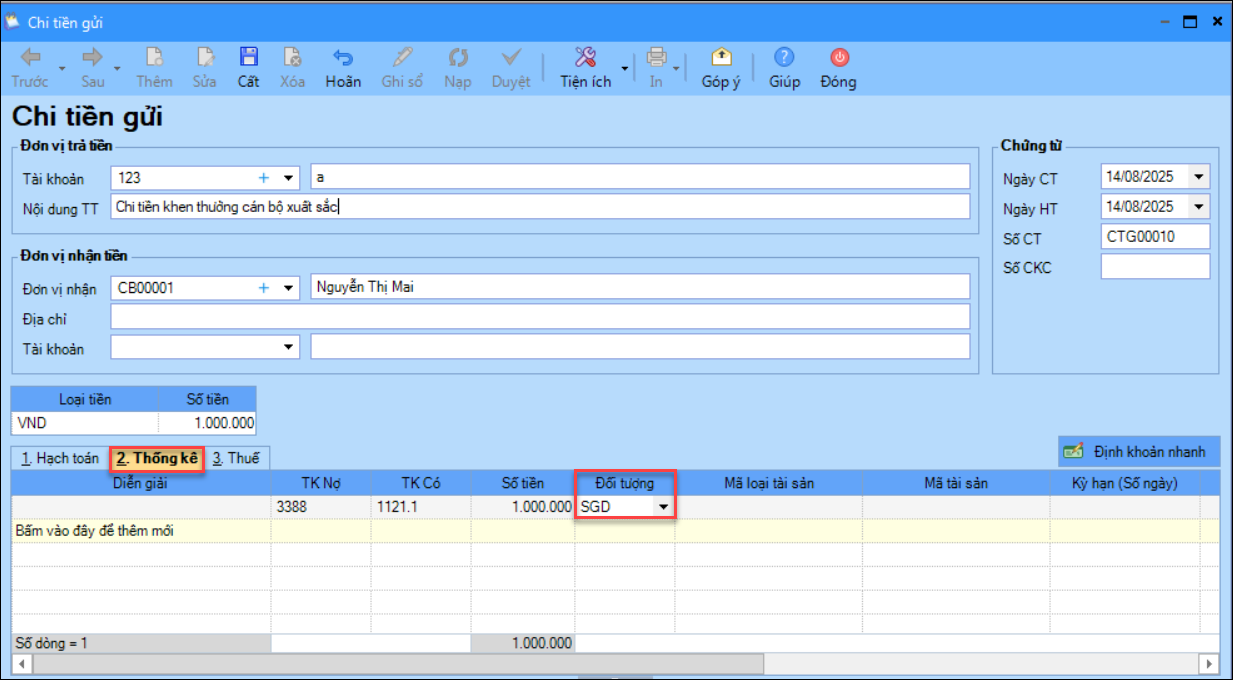Click the Cất save icon
1233x680 pixels.
[248, 58]
